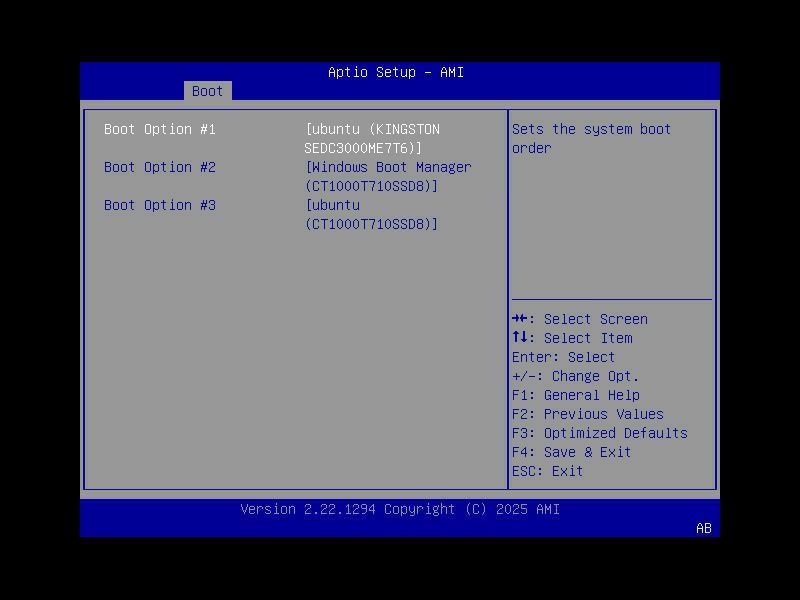Click the Sets the system boot order text
Image resolution: width=800 pixels, height=600 pixels.
click(591, 138)
